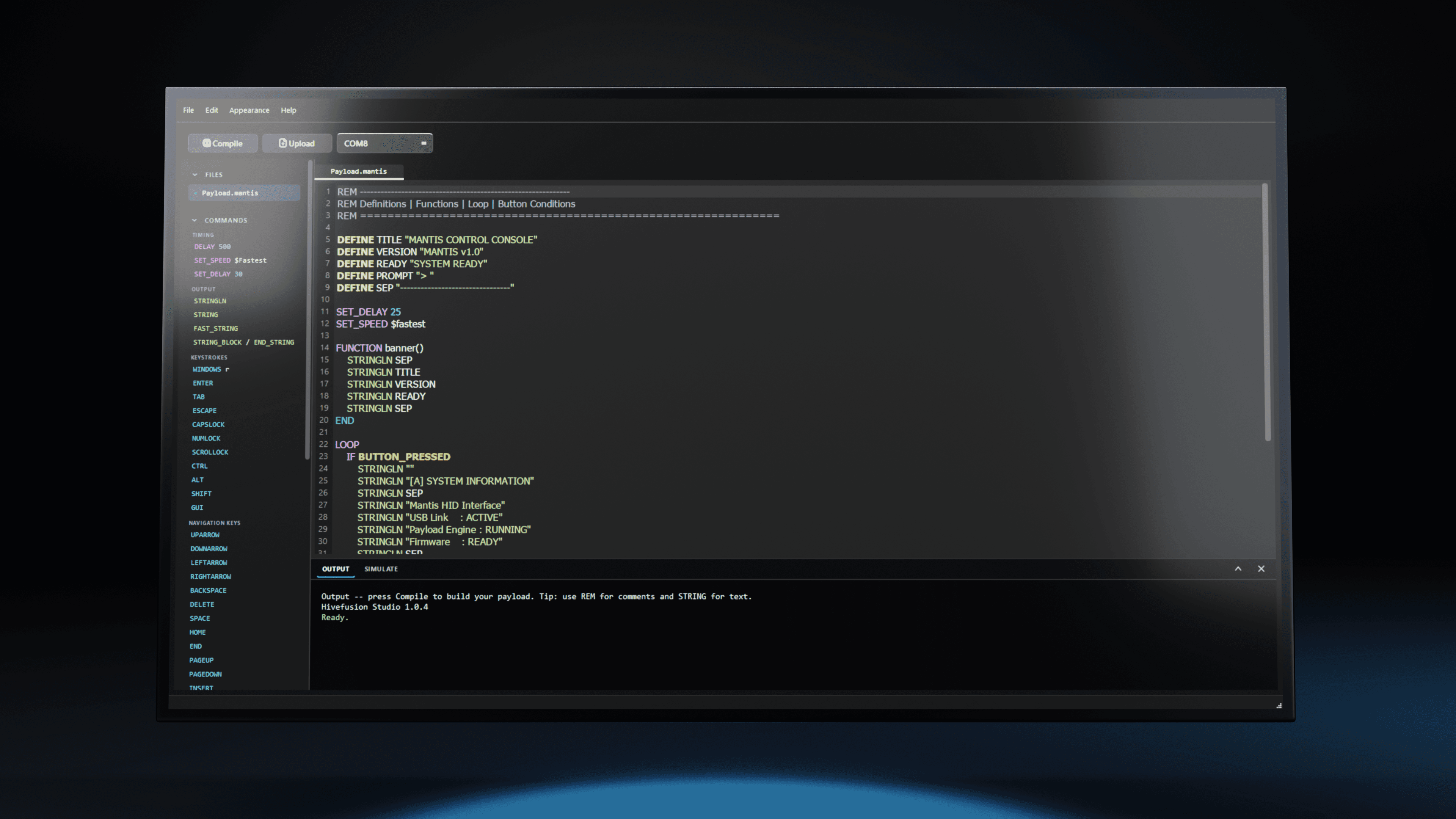Viewport: 1456px width, 819px height.
Task: Click code line FUNCTION banner()
Action: pyautogui.click(x=379, y=348)
